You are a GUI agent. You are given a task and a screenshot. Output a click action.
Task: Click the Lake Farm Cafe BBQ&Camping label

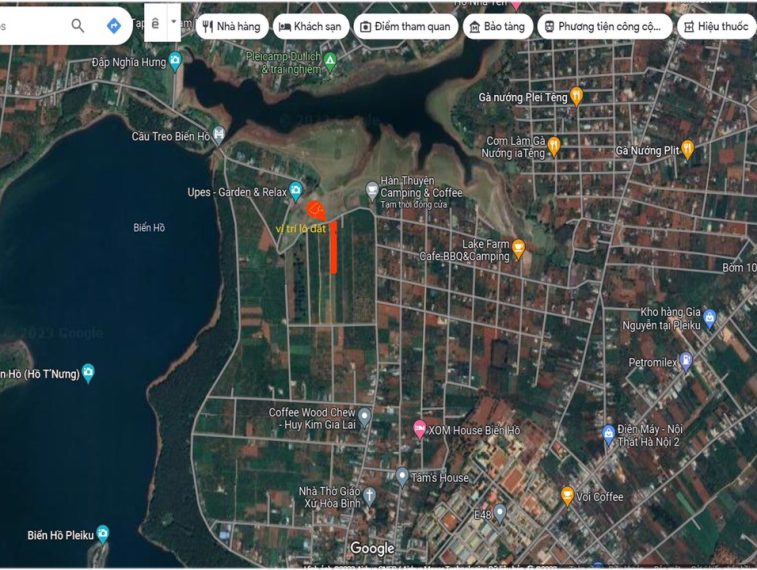(464, 250)
